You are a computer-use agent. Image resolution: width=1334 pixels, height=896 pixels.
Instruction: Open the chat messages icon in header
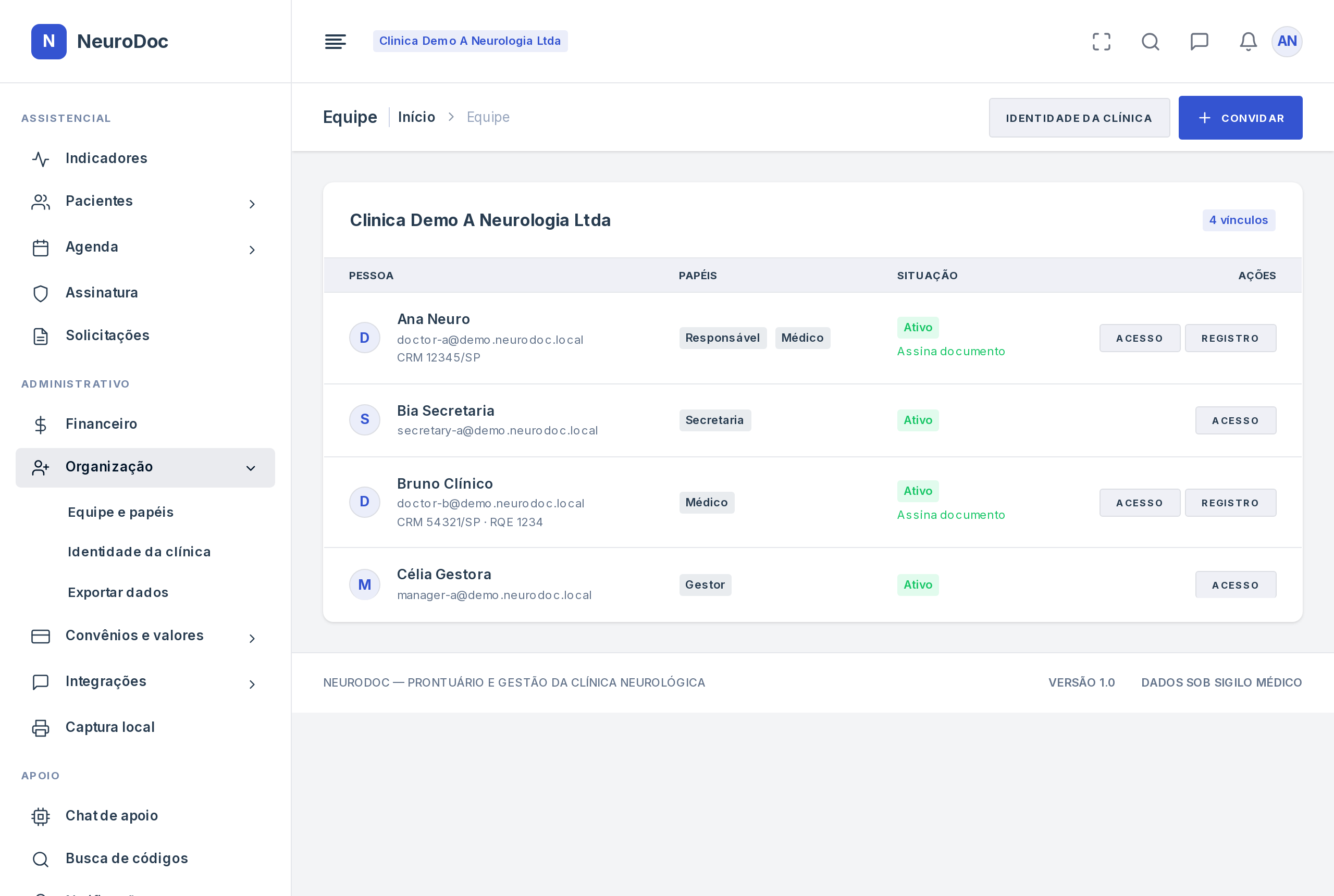click(x=1199, y=41)
